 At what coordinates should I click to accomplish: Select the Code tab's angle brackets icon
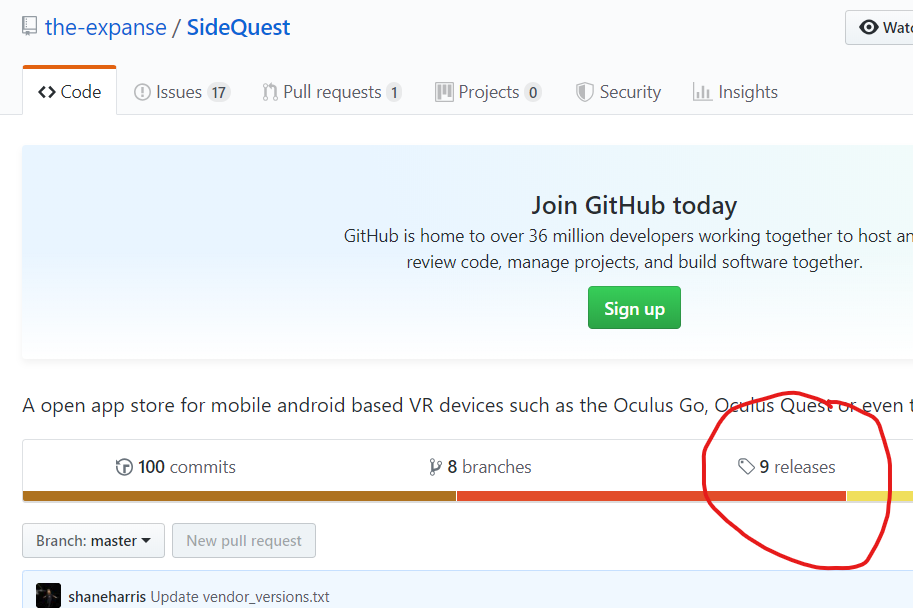(x=47, y=91)
